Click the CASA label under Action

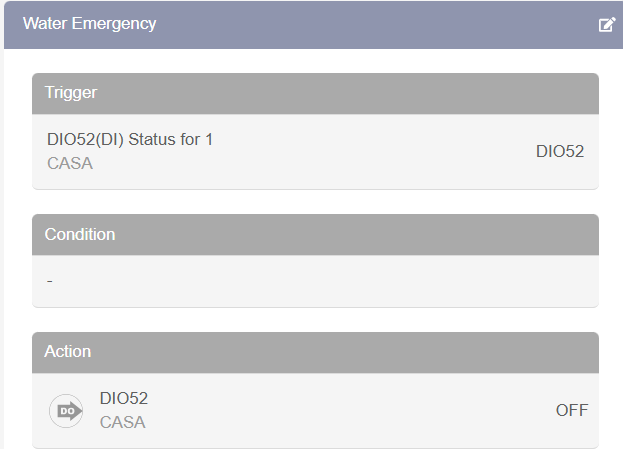click(x=122, y=422)
